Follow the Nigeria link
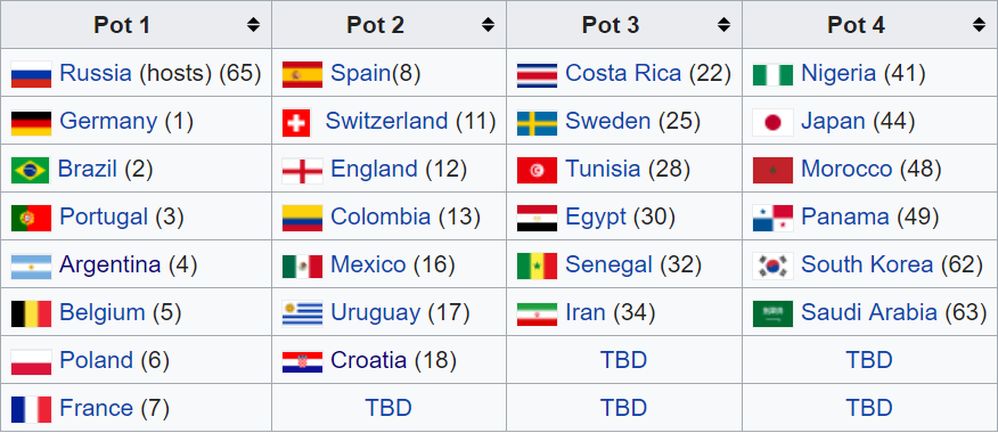998x433 pixels. pyautogui.click(x=838, y=73)
